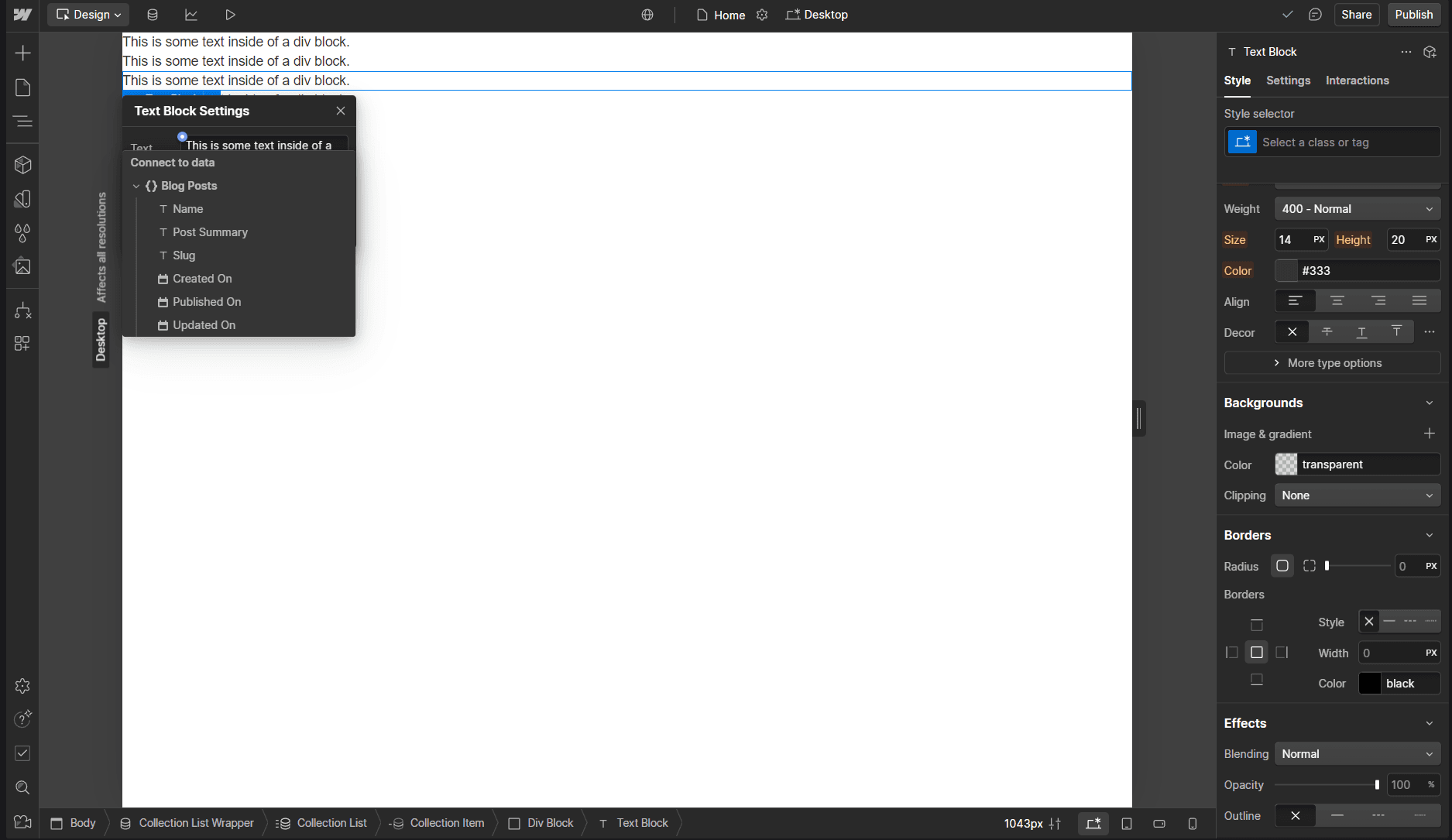Viewport: 1452px width, 840px height.
Task: Switch to the Style tab
Action: click(x=1237, y=81)
